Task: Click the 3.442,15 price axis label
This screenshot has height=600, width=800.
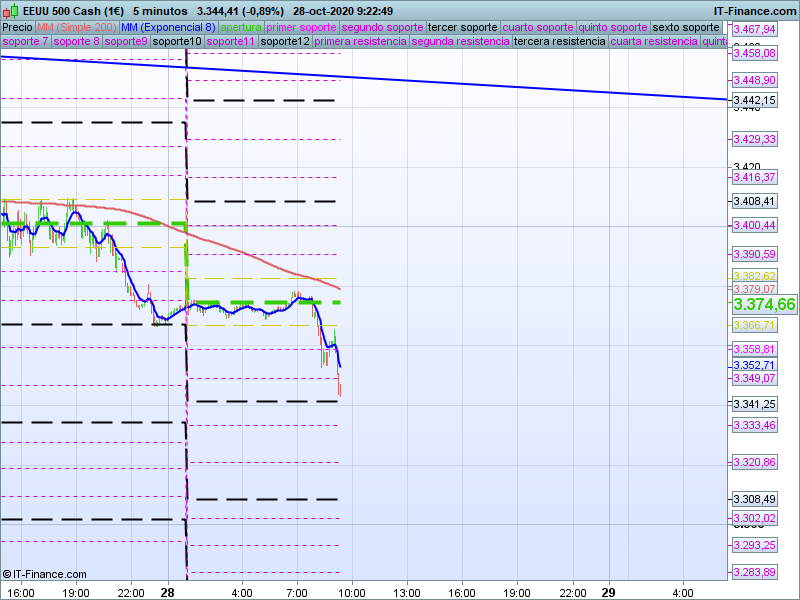Action: coord(754,100)
